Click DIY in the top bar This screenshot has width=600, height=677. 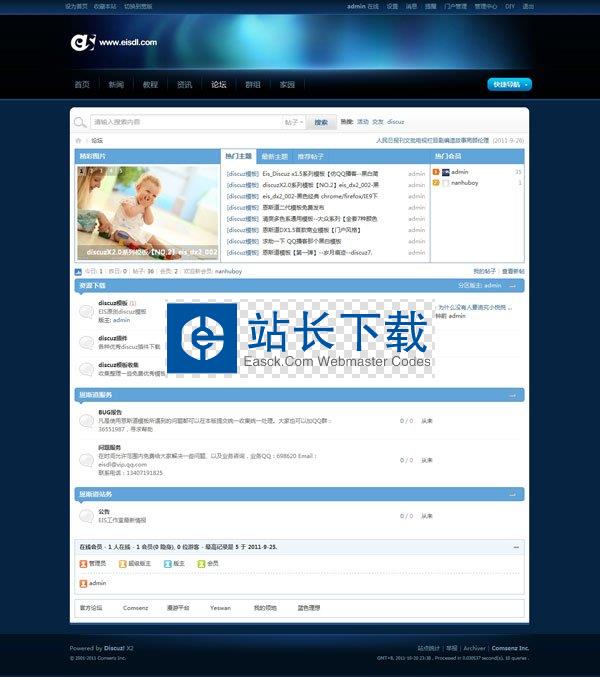click(x=510, y=6)
